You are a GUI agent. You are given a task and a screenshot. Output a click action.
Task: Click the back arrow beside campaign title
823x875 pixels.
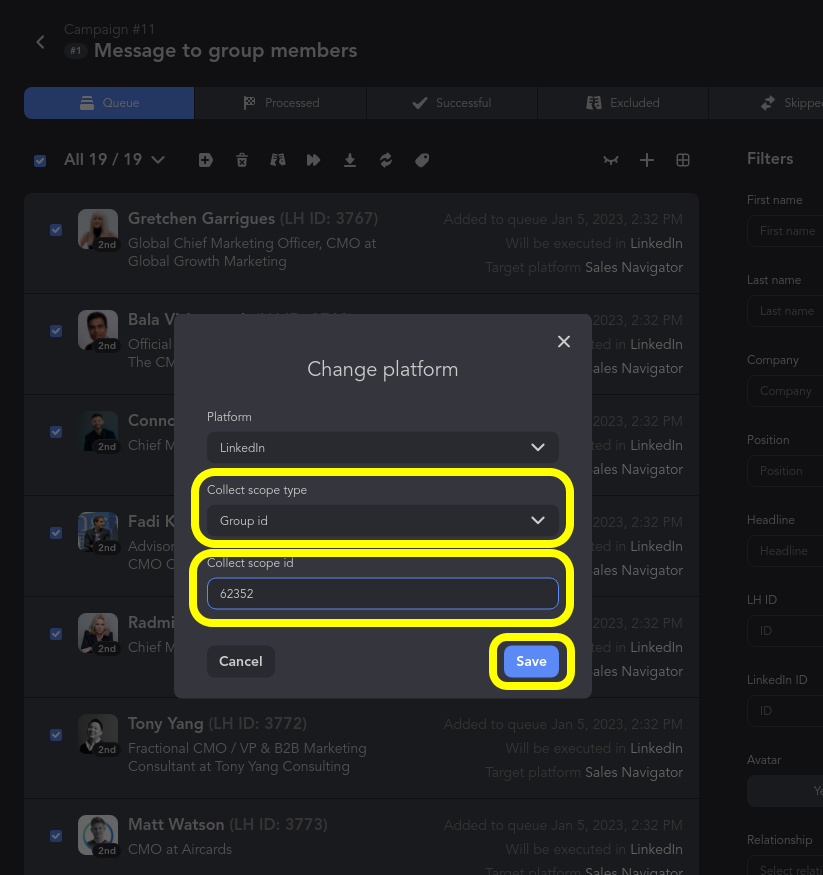coord(41,42)
